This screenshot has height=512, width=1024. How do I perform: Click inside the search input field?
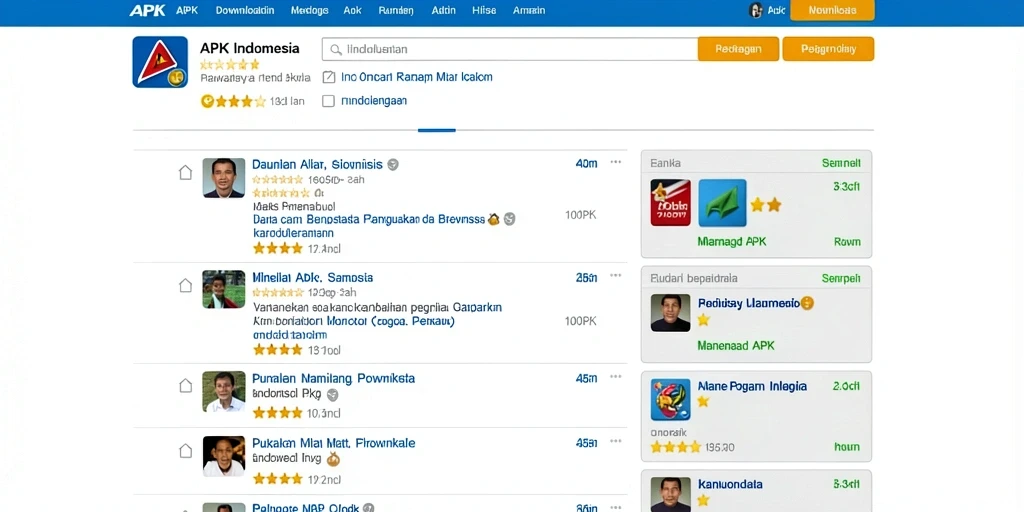tap(510, 49)
